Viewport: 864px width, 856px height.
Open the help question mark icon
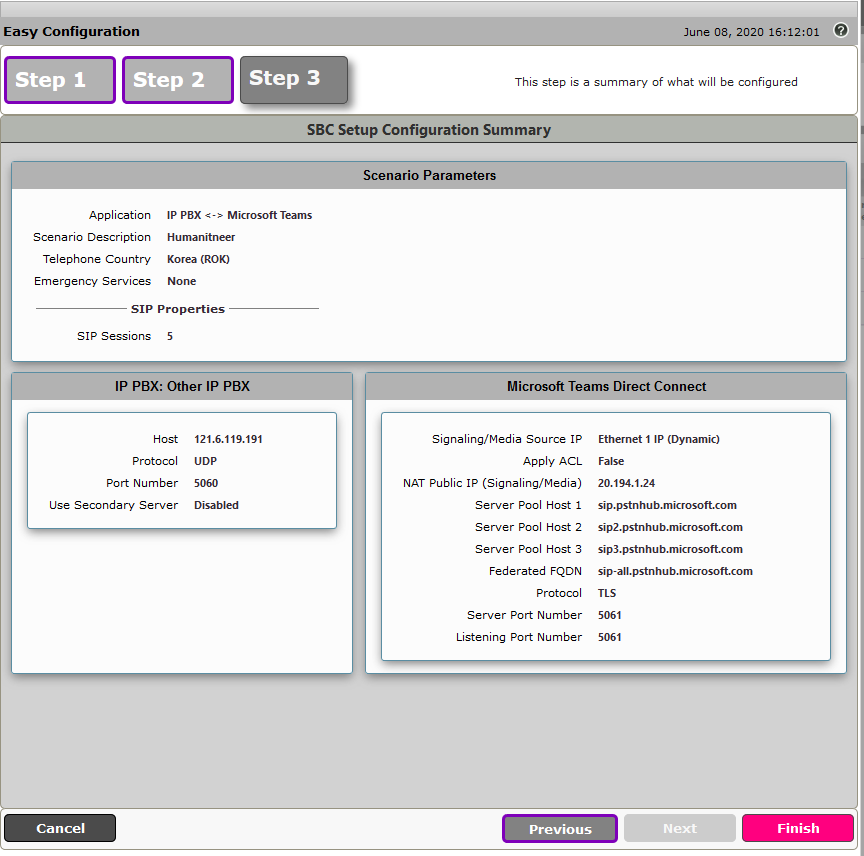(840, 30)
